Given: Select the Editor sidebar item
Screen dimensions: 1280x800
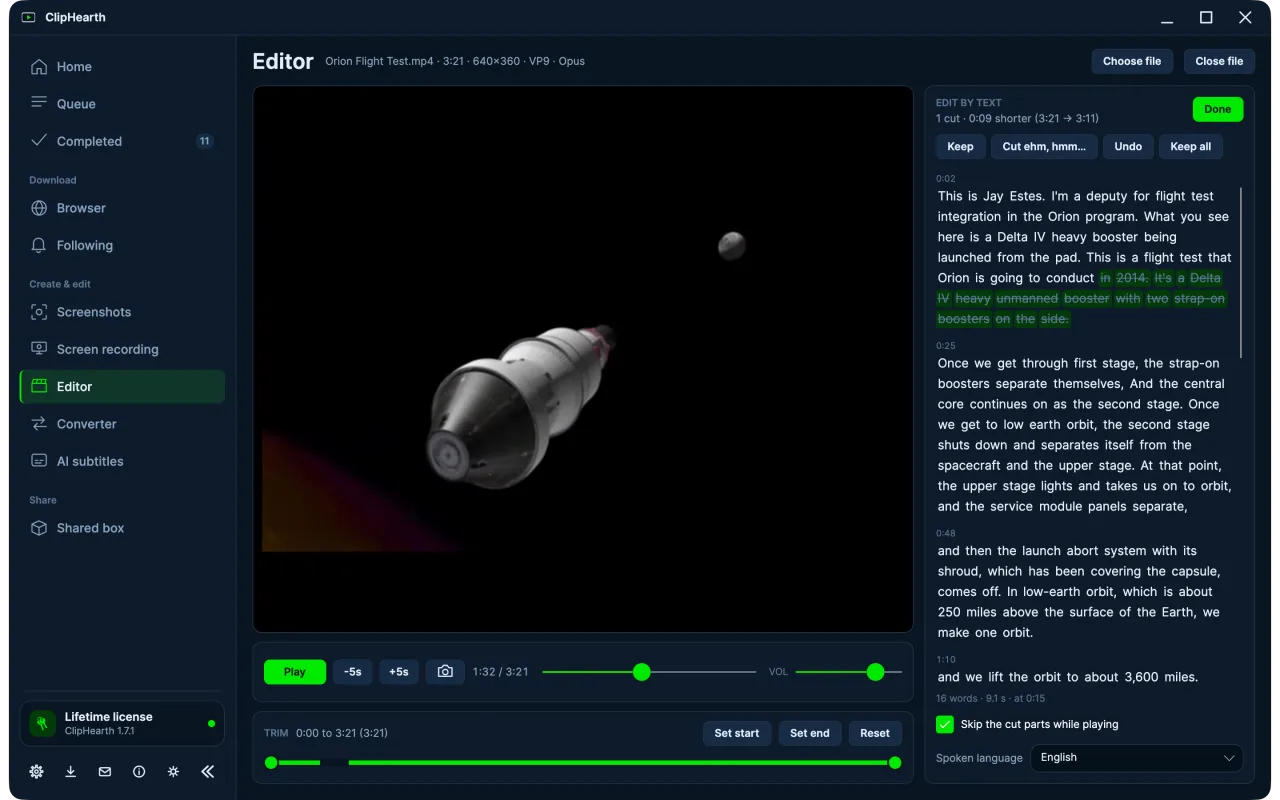Looking at the screenshot, I should click(x=122, y=387).
